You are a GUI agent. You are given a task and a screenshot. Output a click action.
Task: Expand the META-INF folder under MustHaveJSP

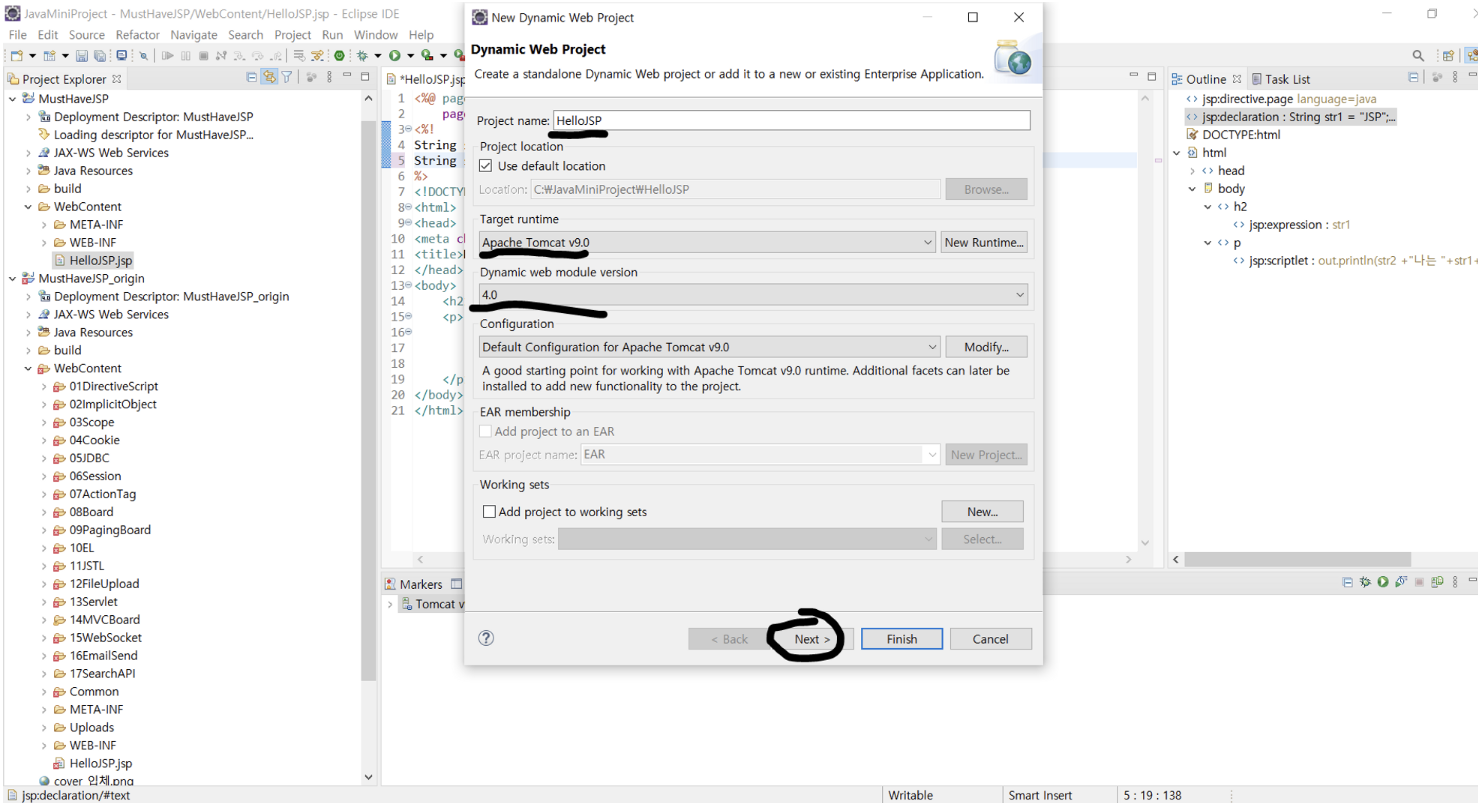point(44,225)
